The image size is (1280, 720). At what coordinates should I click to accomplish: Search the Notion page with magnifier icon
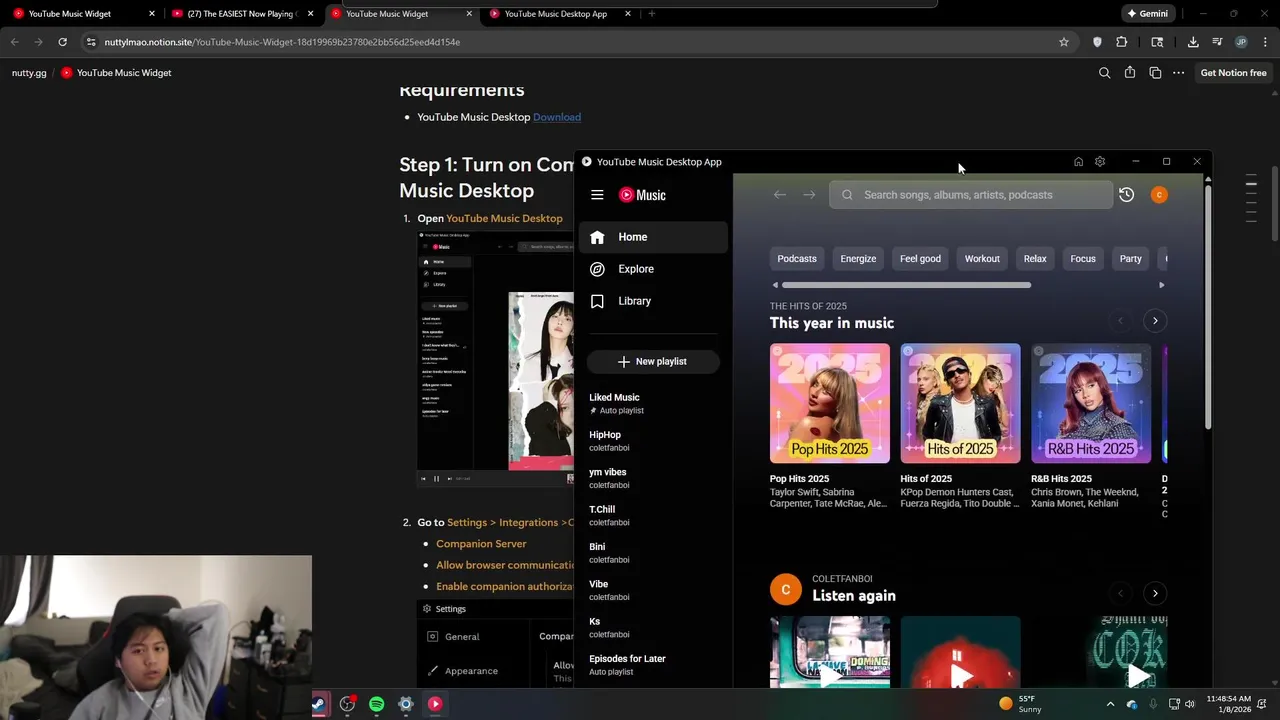1104,73
